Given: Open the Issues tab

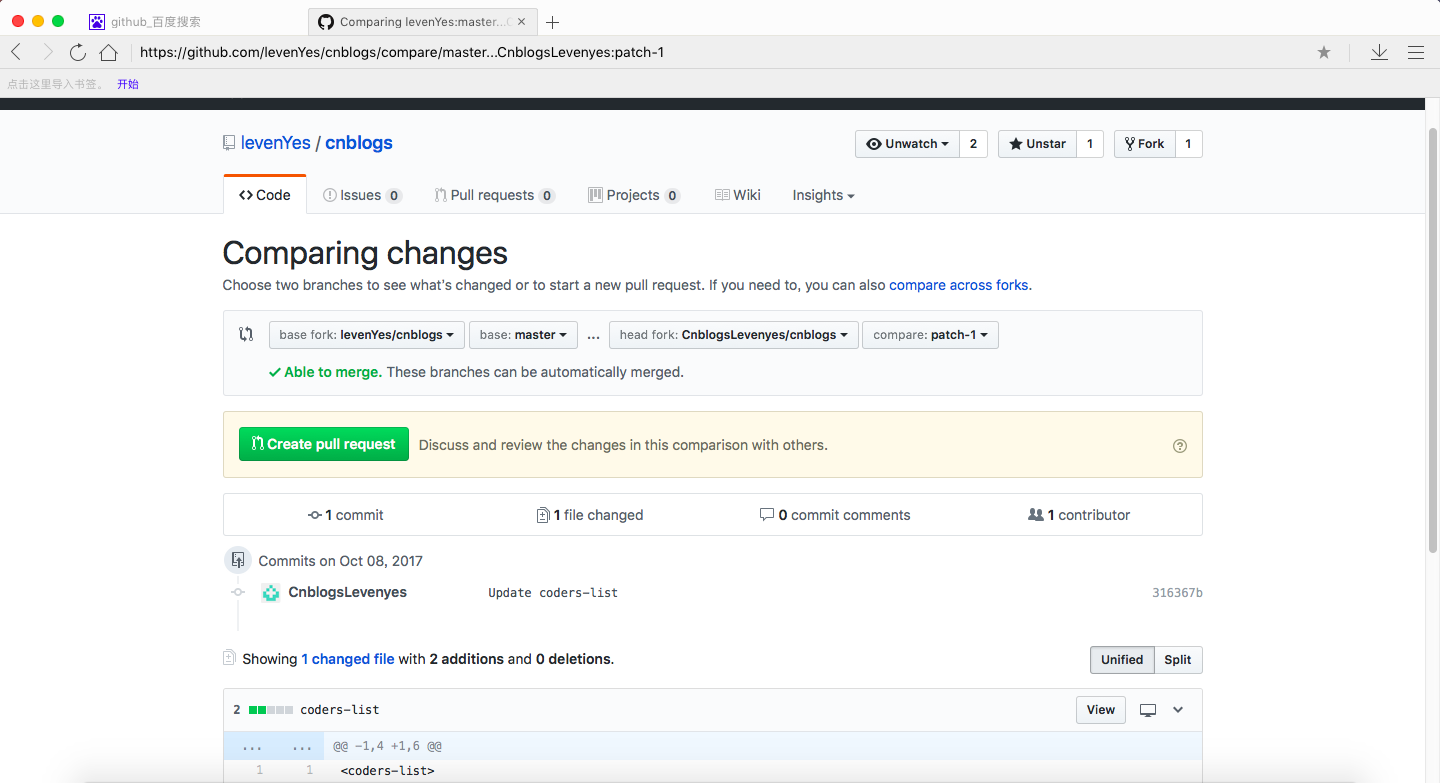Looking at the screenshot, I should 362,196.
